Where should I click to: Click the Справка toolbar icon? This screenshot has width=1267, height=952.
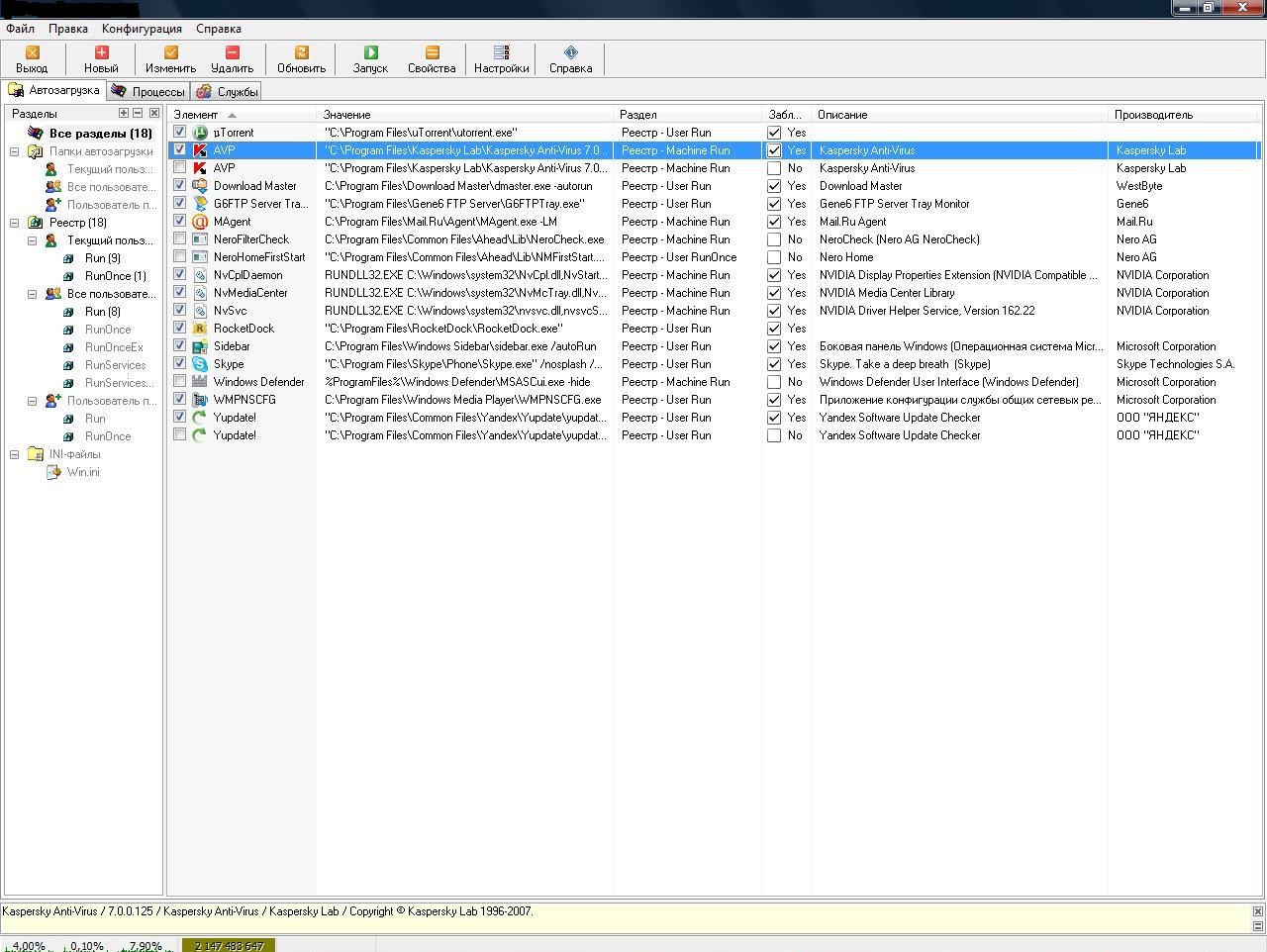(x=570, y=52)
